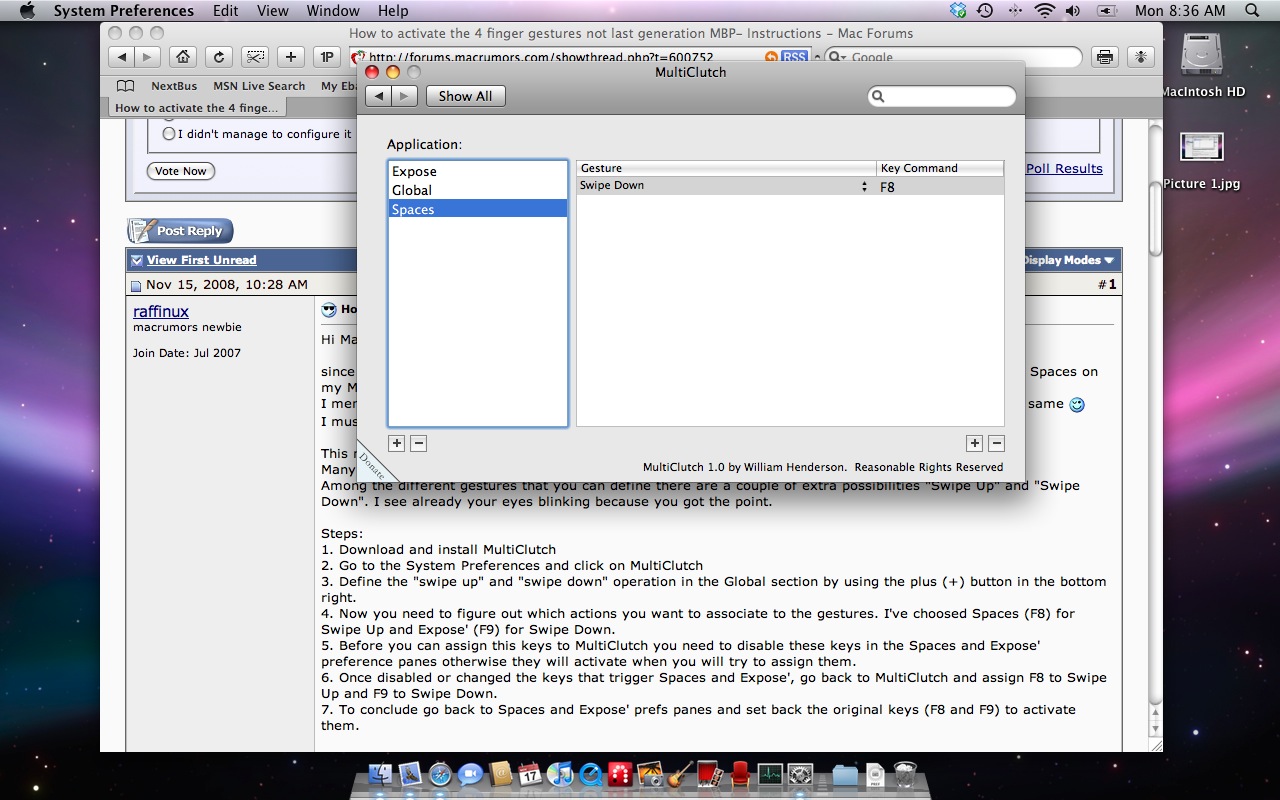
Task: Open MSN Live Search bookmark
Action: (x=259, y=86)
